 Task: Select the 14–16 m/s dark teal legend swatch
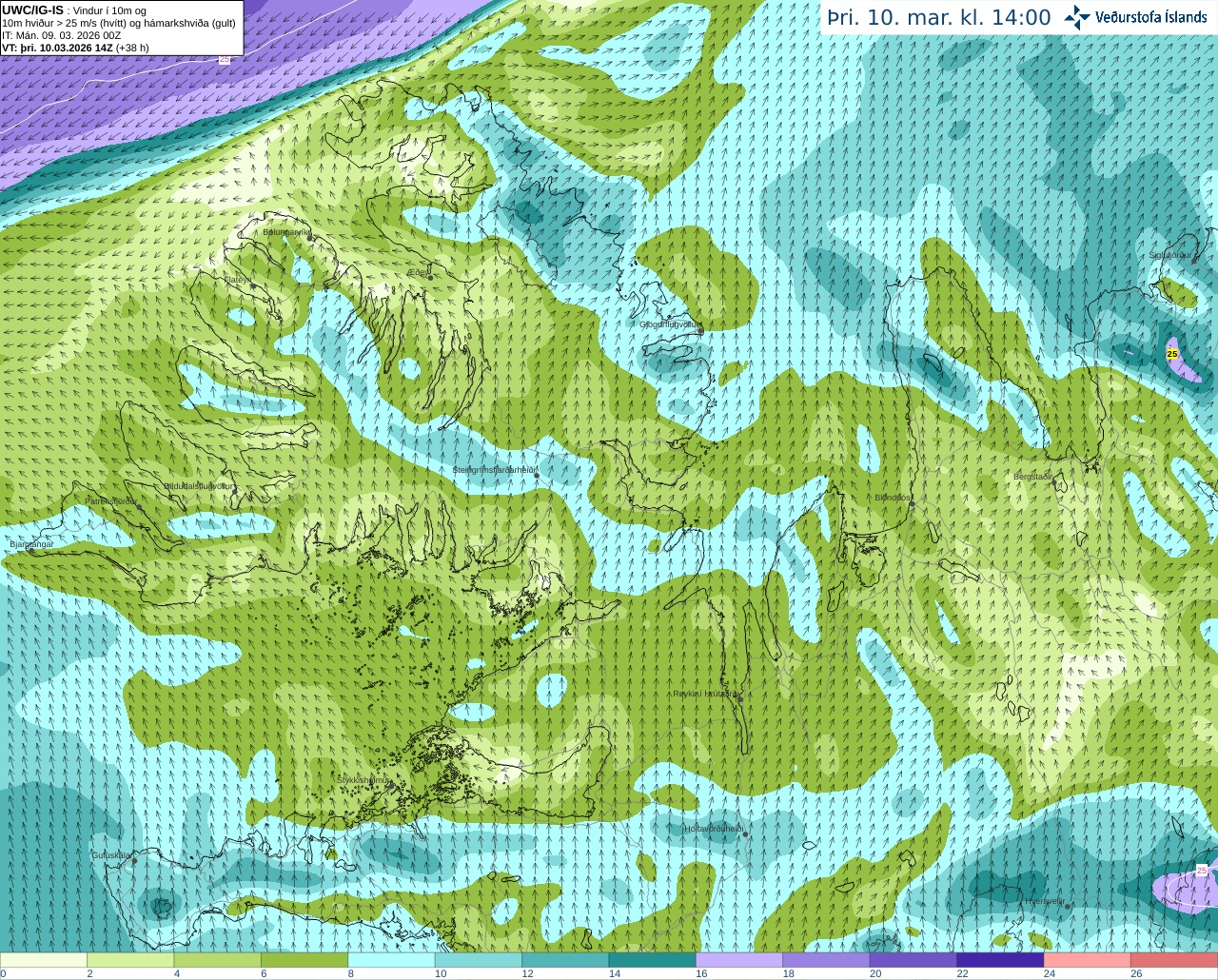(653, 960)
